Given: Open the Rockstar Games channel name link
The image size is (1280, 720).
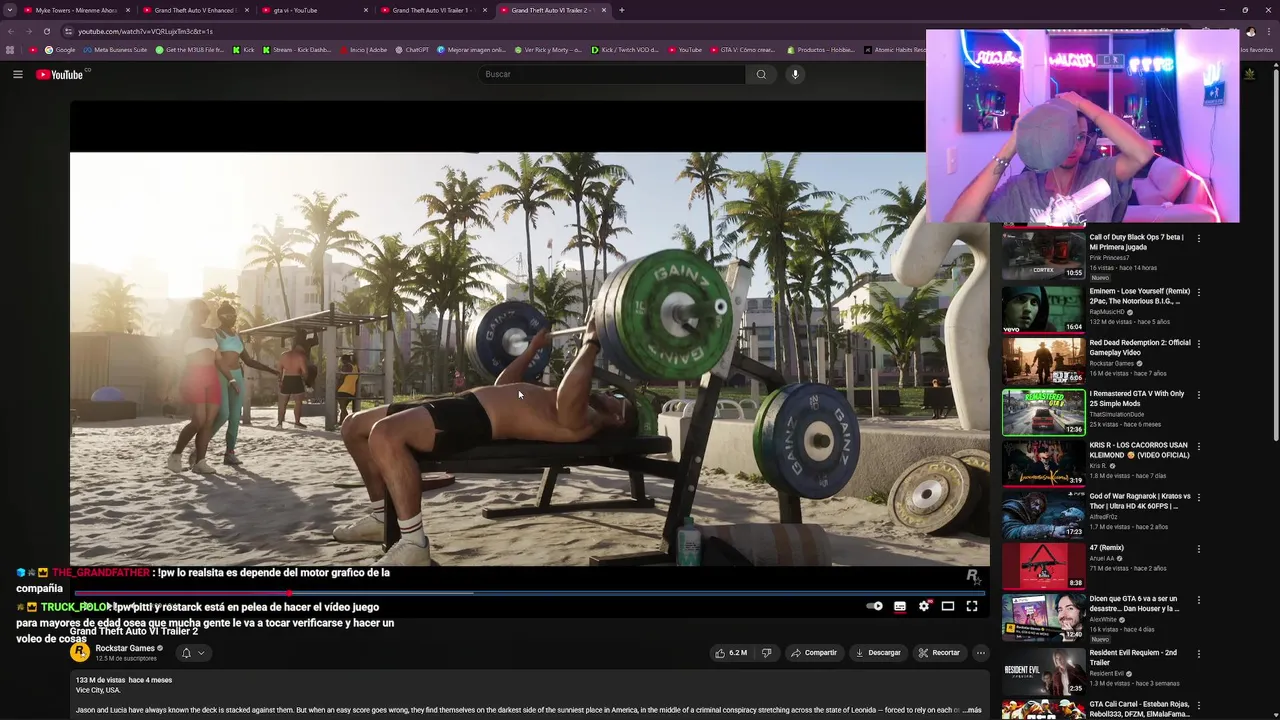Looking at the screenshot, I should [x=125, y=648].
